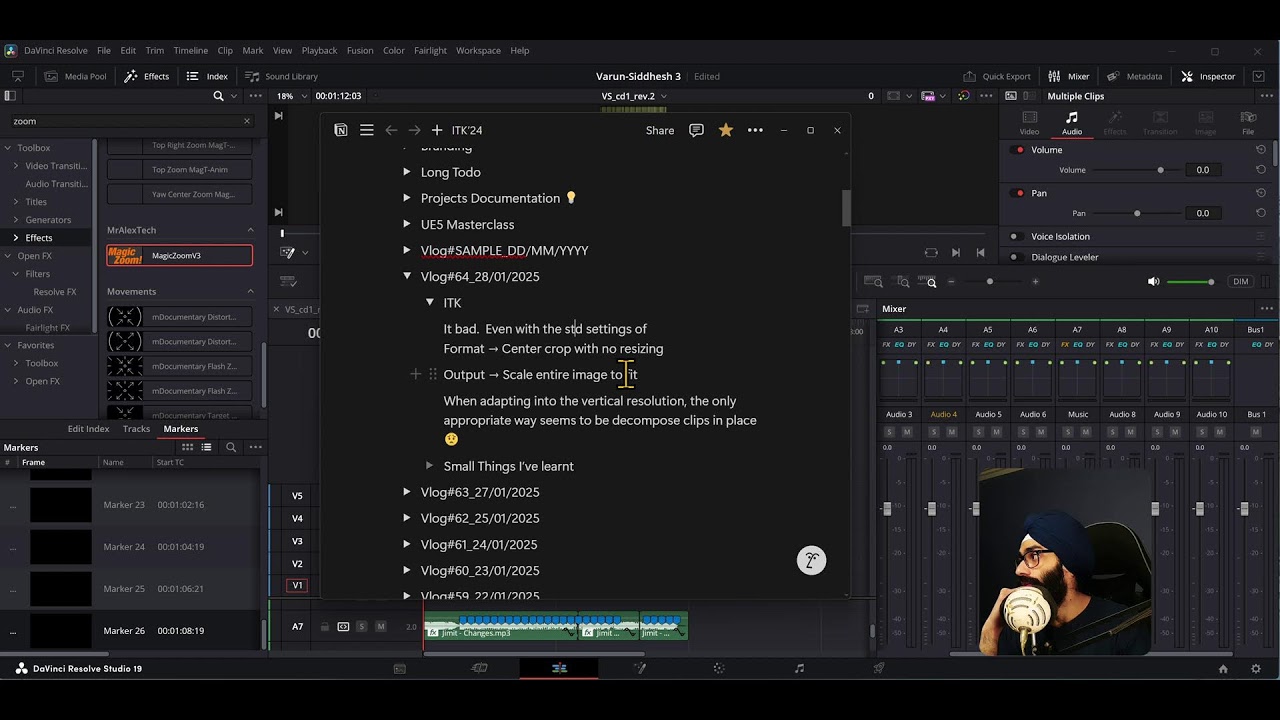Expand the Titles tree item
The height and width of the screenshot is (720, 1280).
[x=16, y=202]
